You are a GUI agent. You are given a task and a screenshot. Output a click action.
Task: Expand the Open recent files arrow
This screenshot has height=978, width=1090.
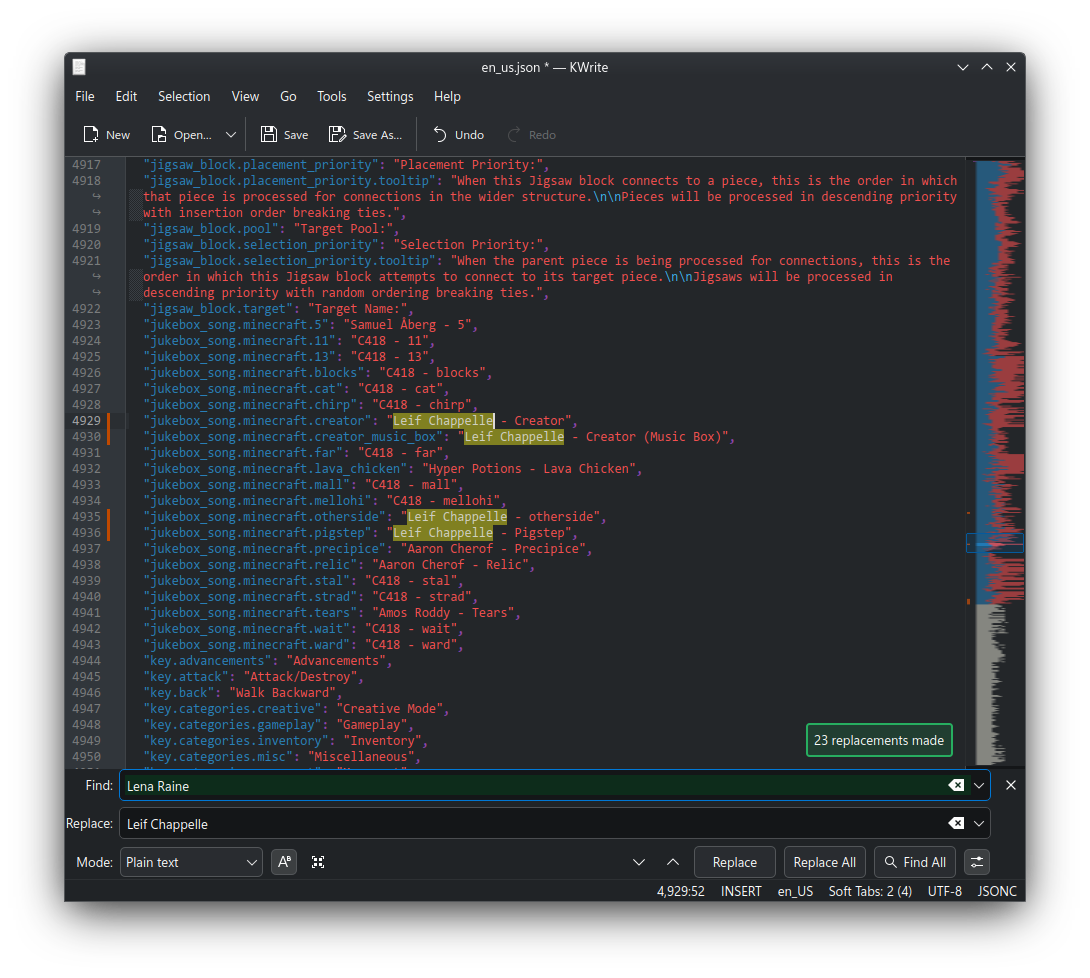tap(231, 135)
